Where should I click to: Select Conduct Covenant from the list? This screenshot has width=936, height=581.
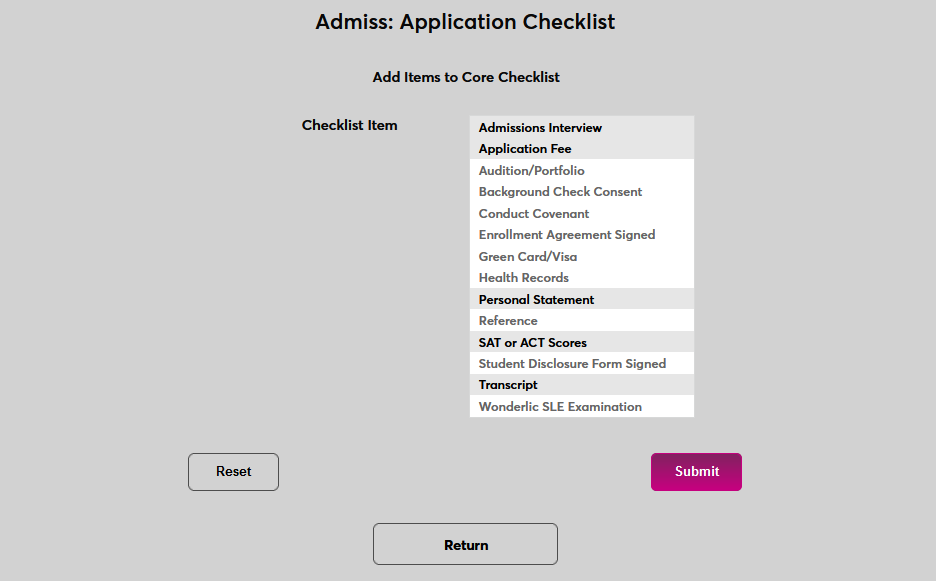(533, 213)
